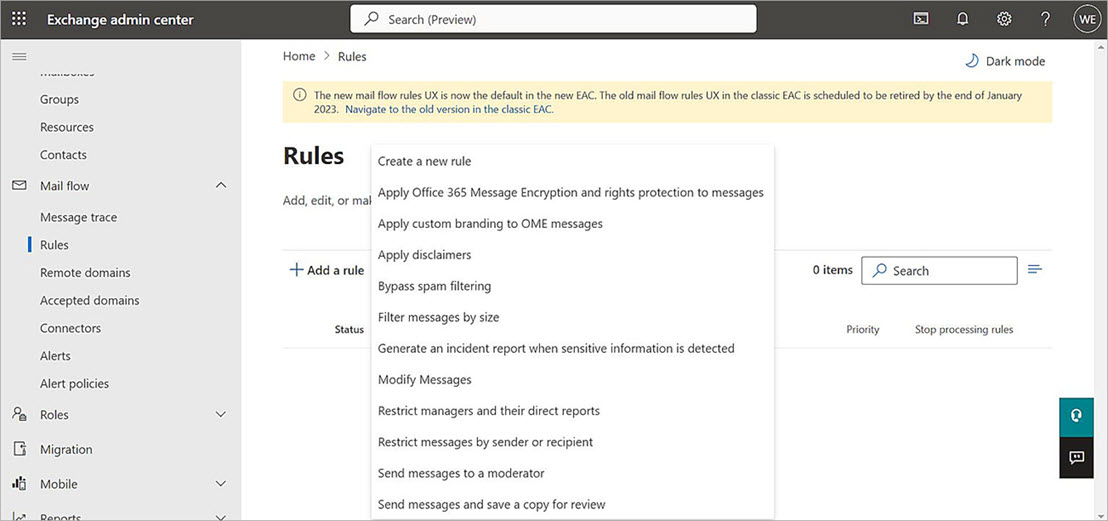Open Cloud Shell terminal icon in header
1108x521 pixels.
921,19
